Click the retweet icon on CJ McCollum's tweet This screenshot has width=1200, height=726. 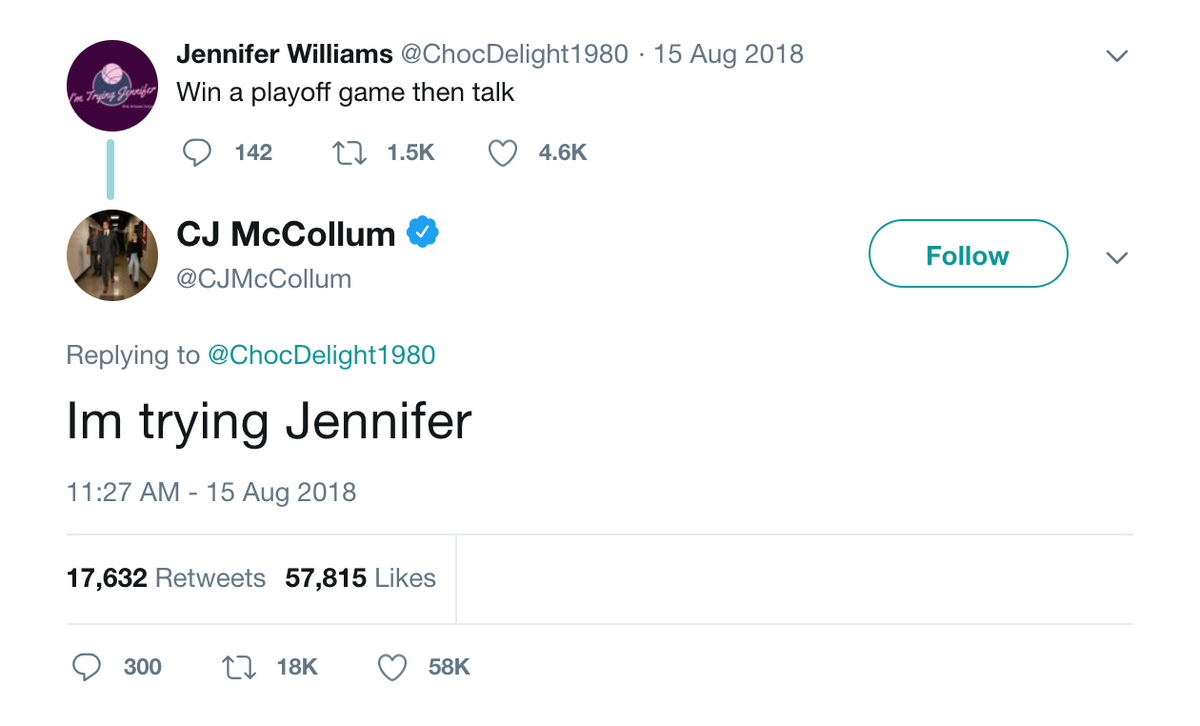238,666
